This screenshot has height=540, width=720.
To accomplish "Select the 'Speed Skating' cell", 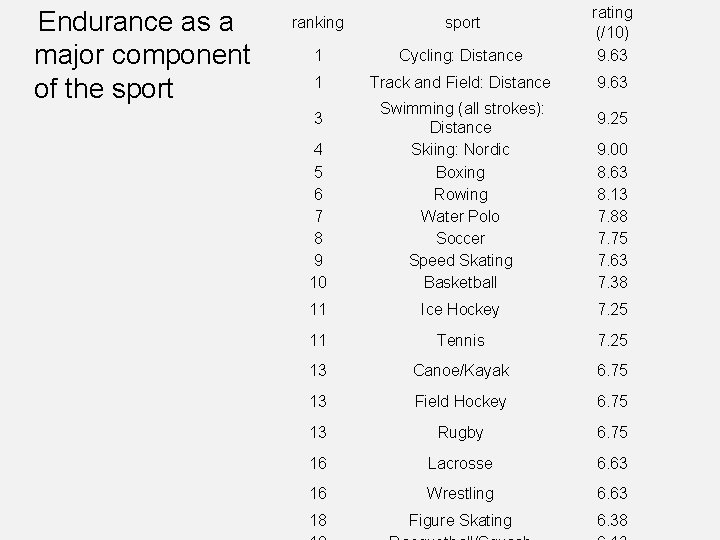I will [460, 260].
